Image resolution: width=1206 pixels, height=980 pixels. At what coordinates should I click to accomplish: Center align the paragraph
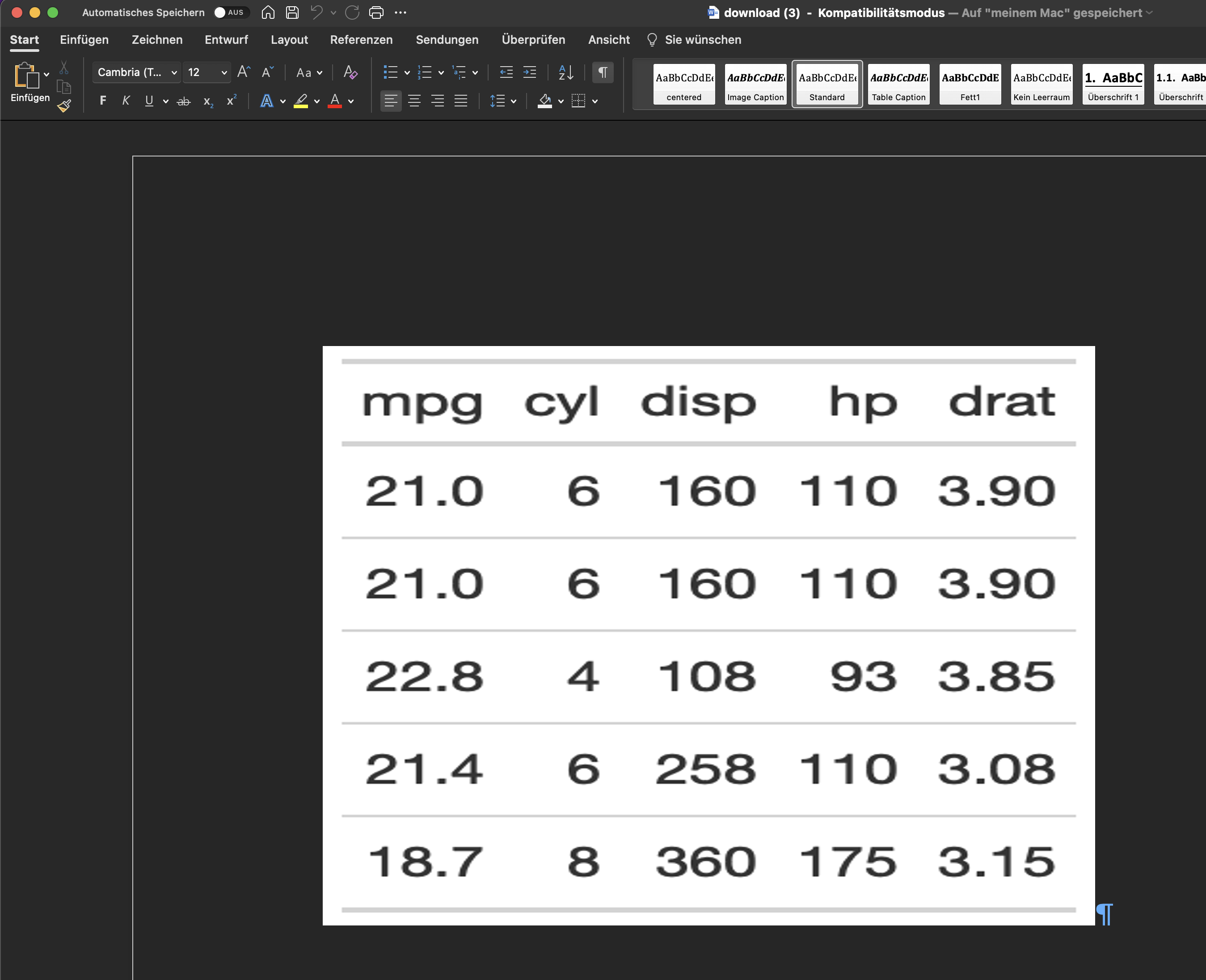[414, 101]
